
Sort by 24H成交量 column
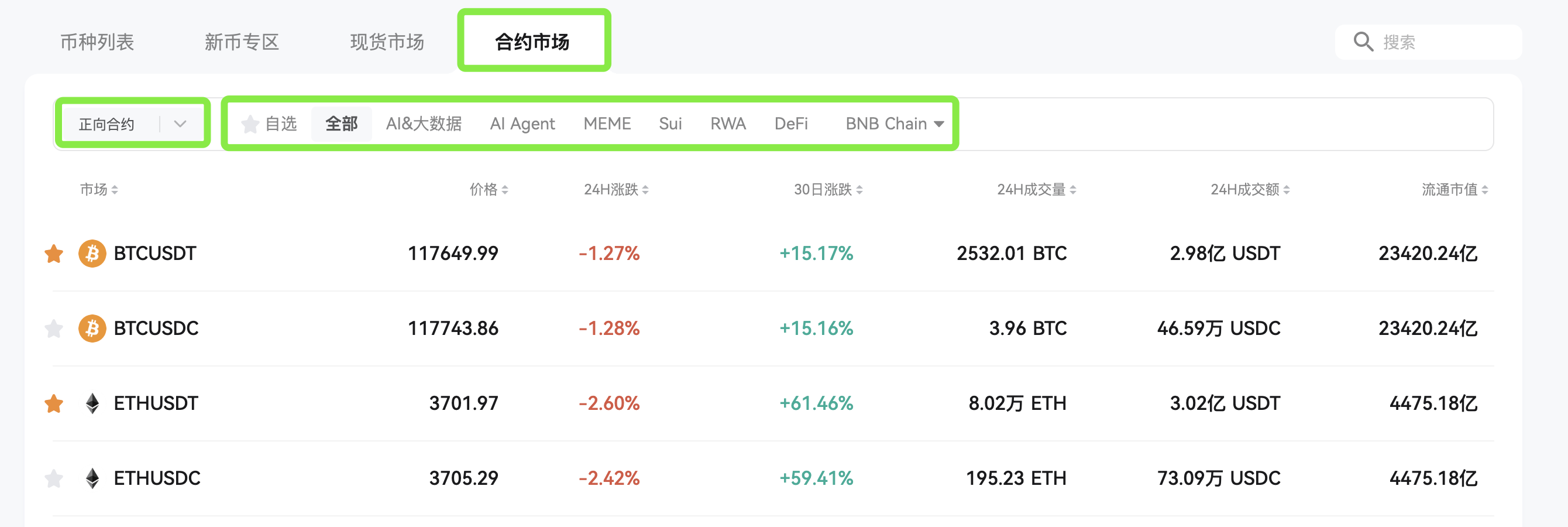(x=1037, y=190)
